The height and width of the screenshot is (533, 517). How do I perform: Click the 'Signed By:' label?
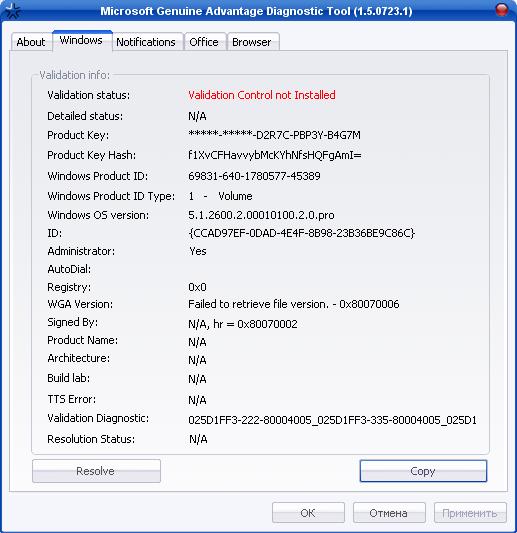[x=72, y=322]
